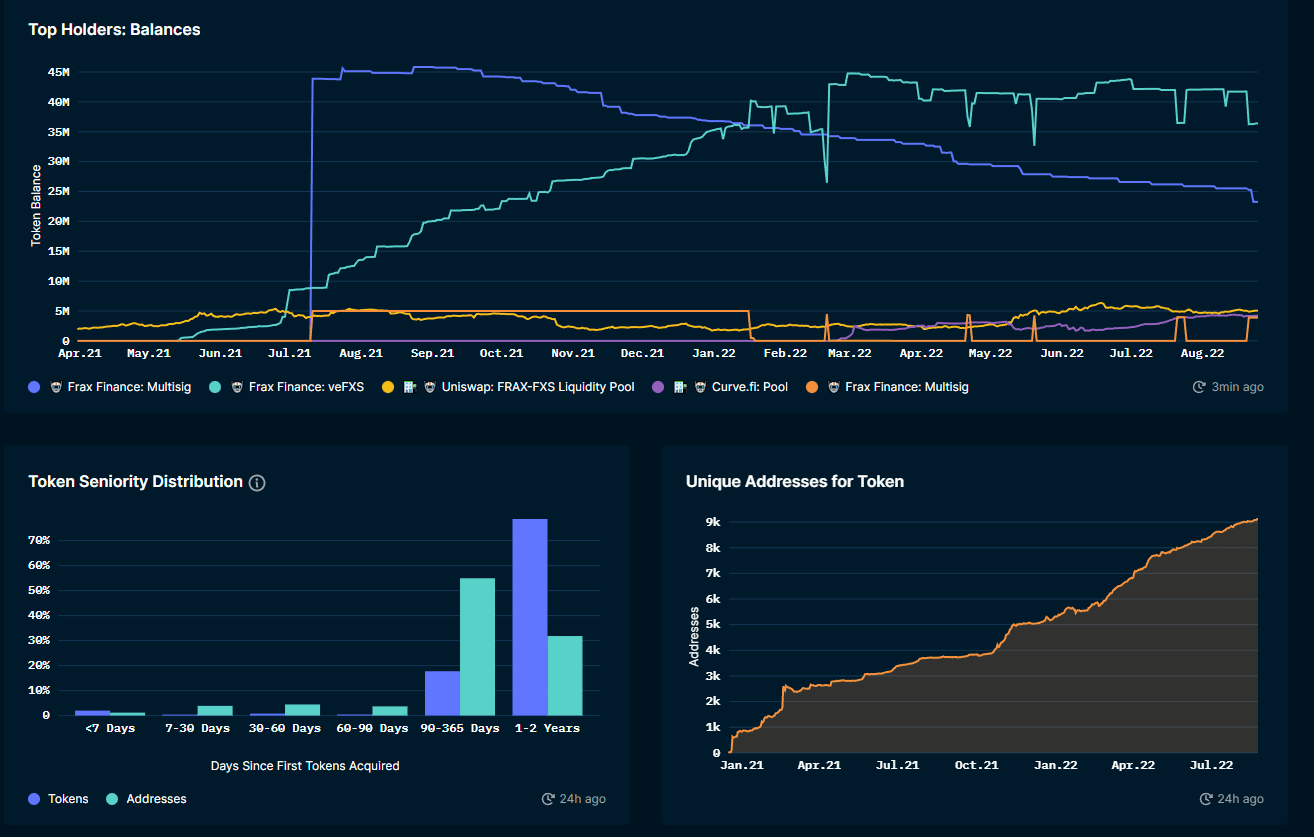Click the refresh clock icon in Unique Addresses panel
Image resolution: width=1314 pixels, height=837 pixels.
tap(1206, 799)
